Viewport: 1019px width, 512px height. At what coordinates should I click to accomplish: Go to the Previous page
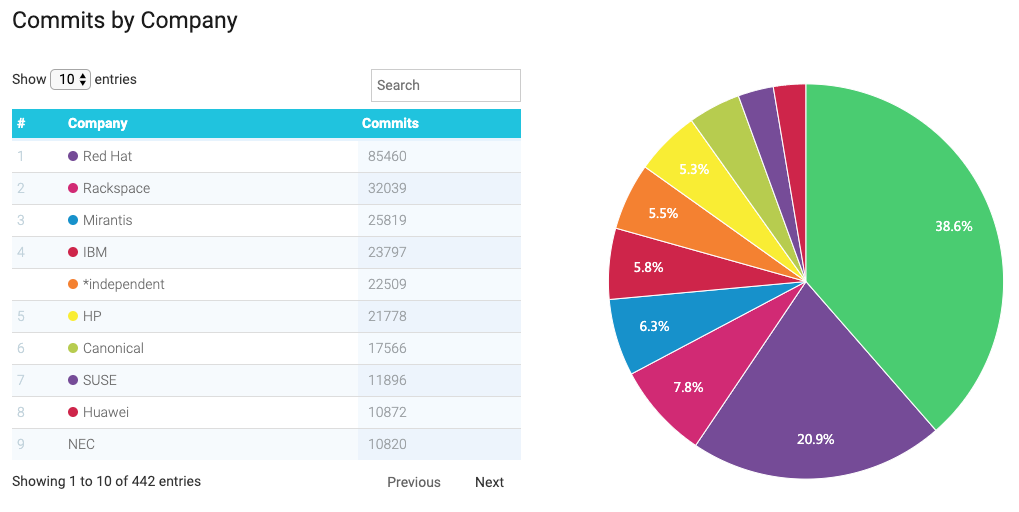click(x=414, y=482)
